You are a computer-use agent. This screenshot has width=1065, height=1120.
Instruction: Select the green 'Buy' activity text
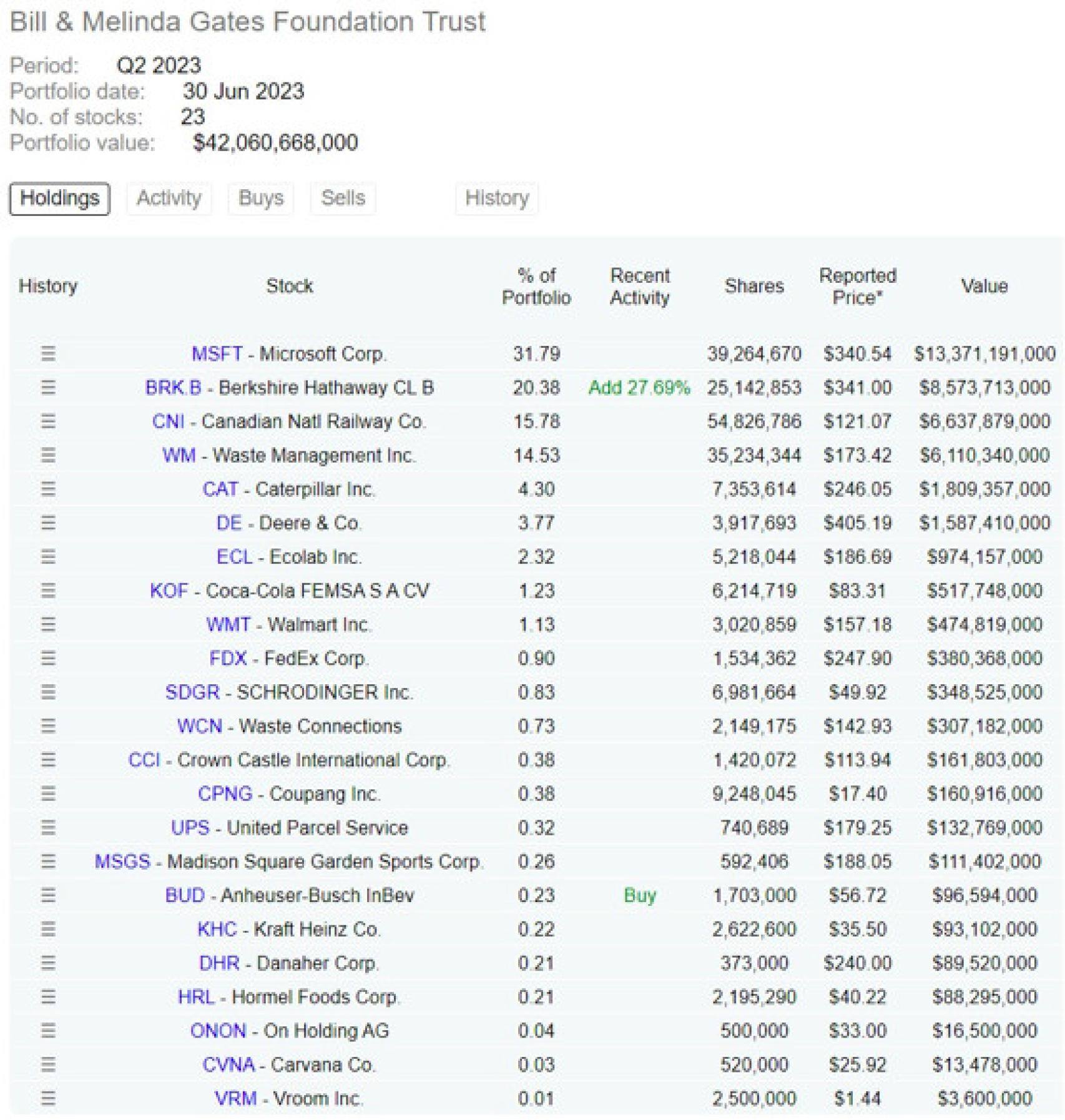pos(640,895)
